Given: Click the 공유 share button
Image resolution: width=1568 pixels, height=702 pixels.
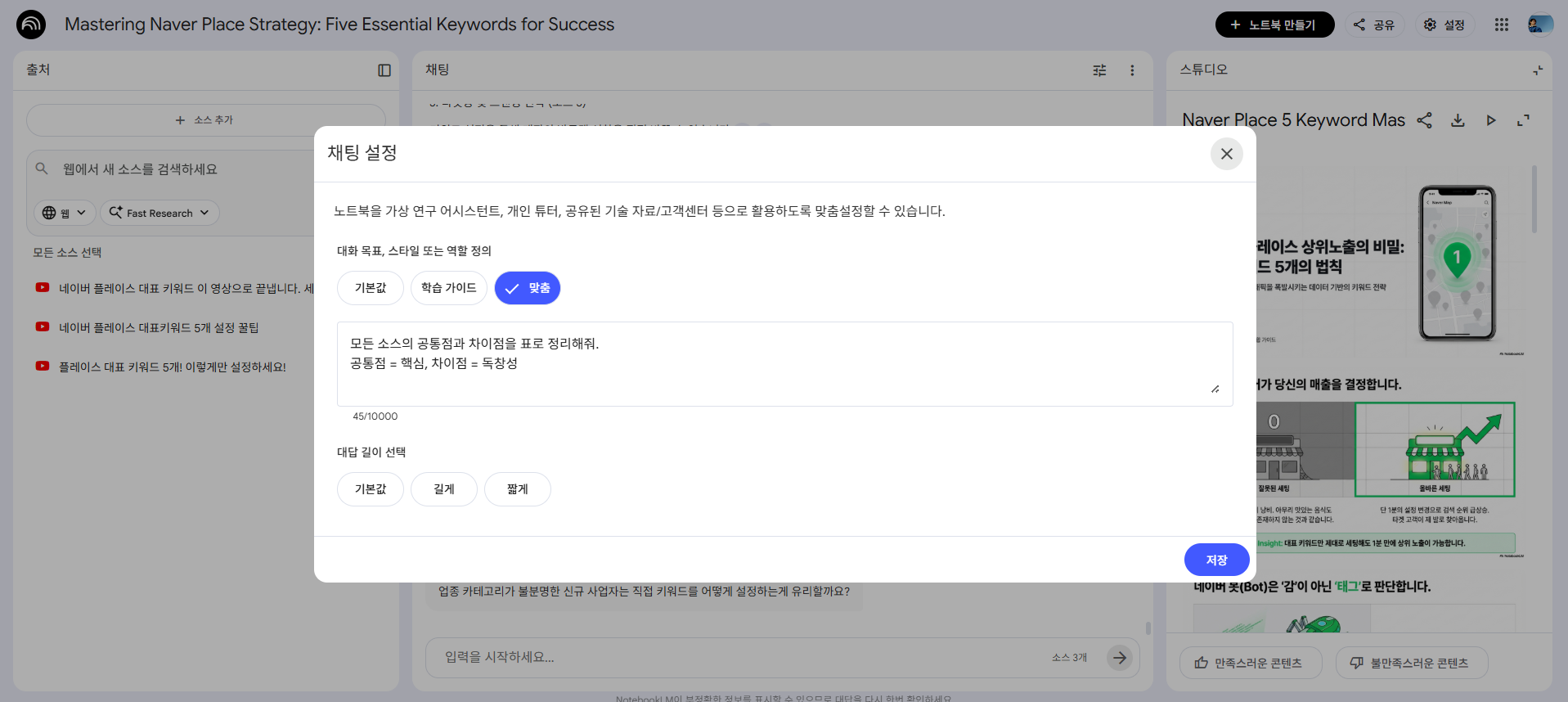Looking at the screenshot, I should tap(1374, 25).
